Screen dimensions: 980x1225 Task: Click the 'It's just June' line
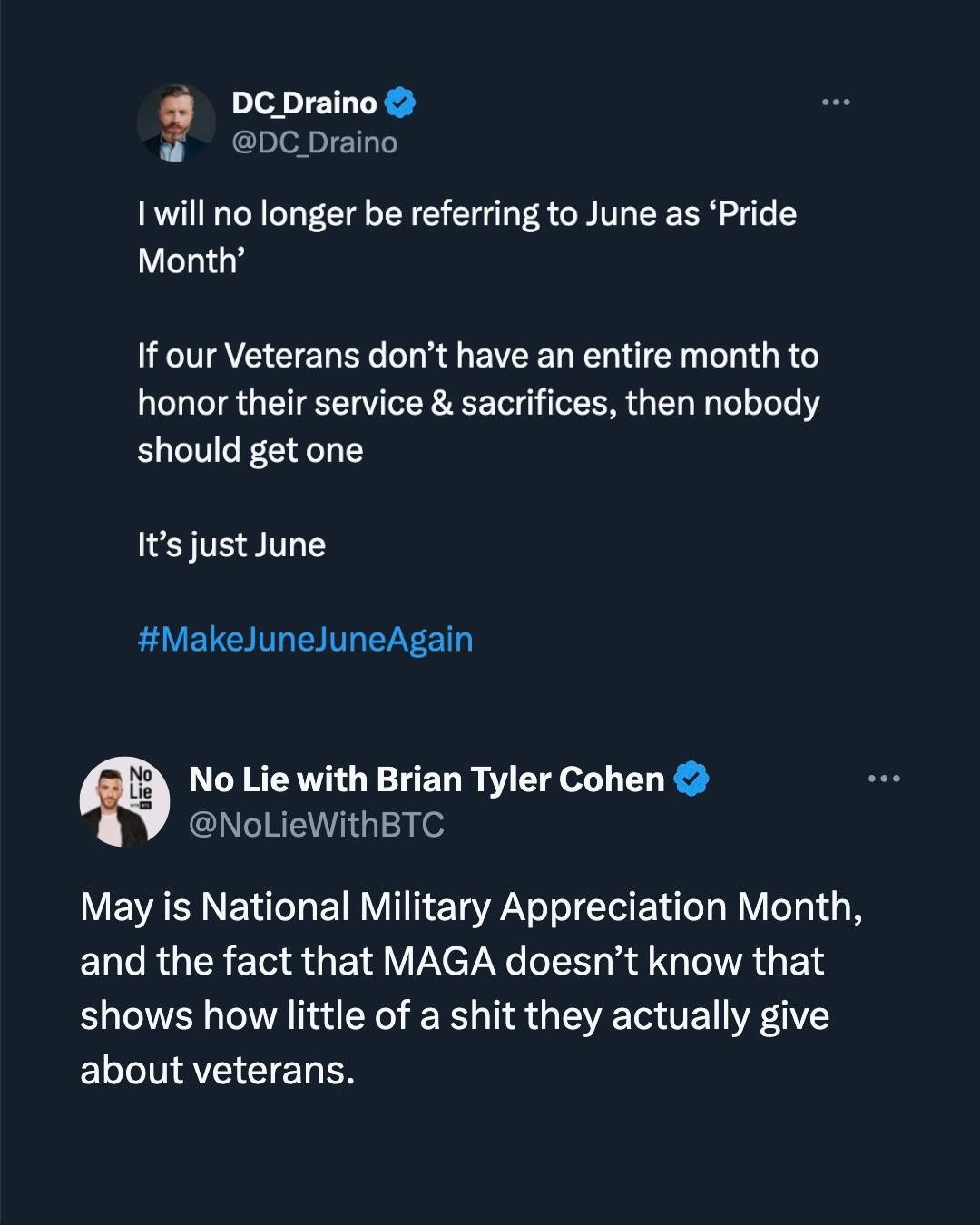click(x=231, y=544)
